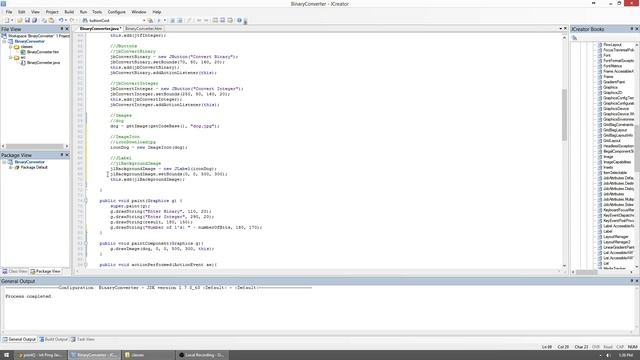Click the Paste toolbar icon

(51, 20)
